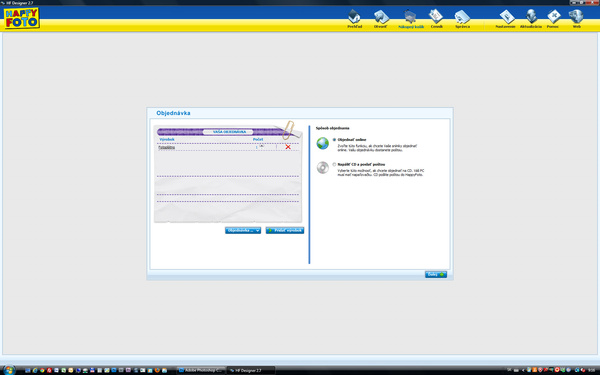The image size is (600, 375).
Task: Adjust the Počet quantity stepper
Action: 262,147
